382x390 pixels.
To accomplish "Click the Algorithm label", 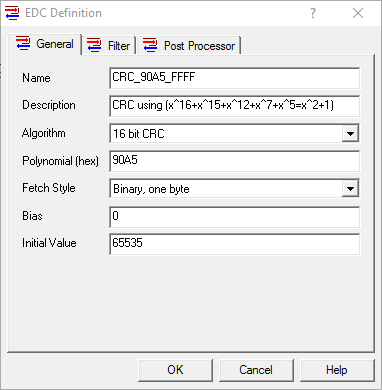I will click(44, 133).
